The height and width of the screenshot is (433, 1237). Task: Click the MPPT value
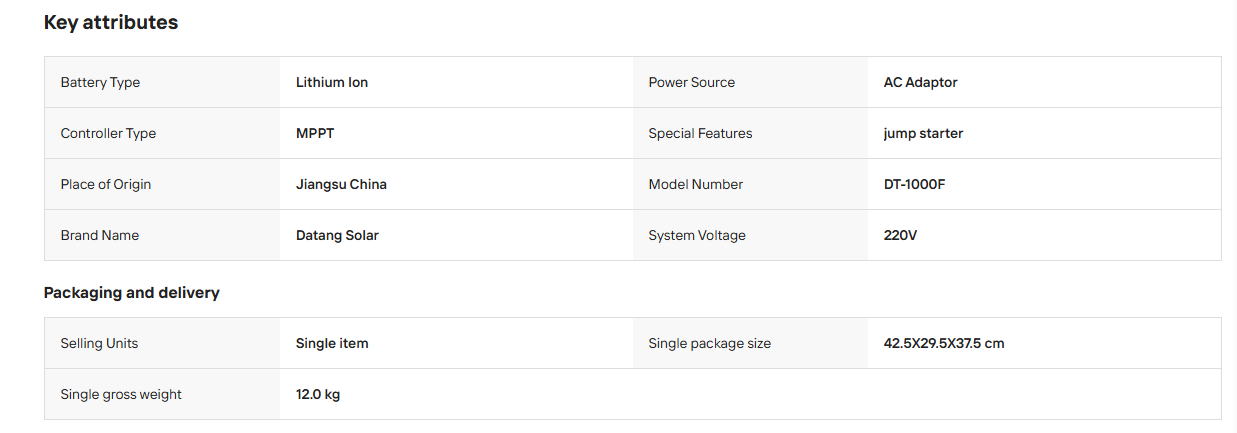point(314,133)
